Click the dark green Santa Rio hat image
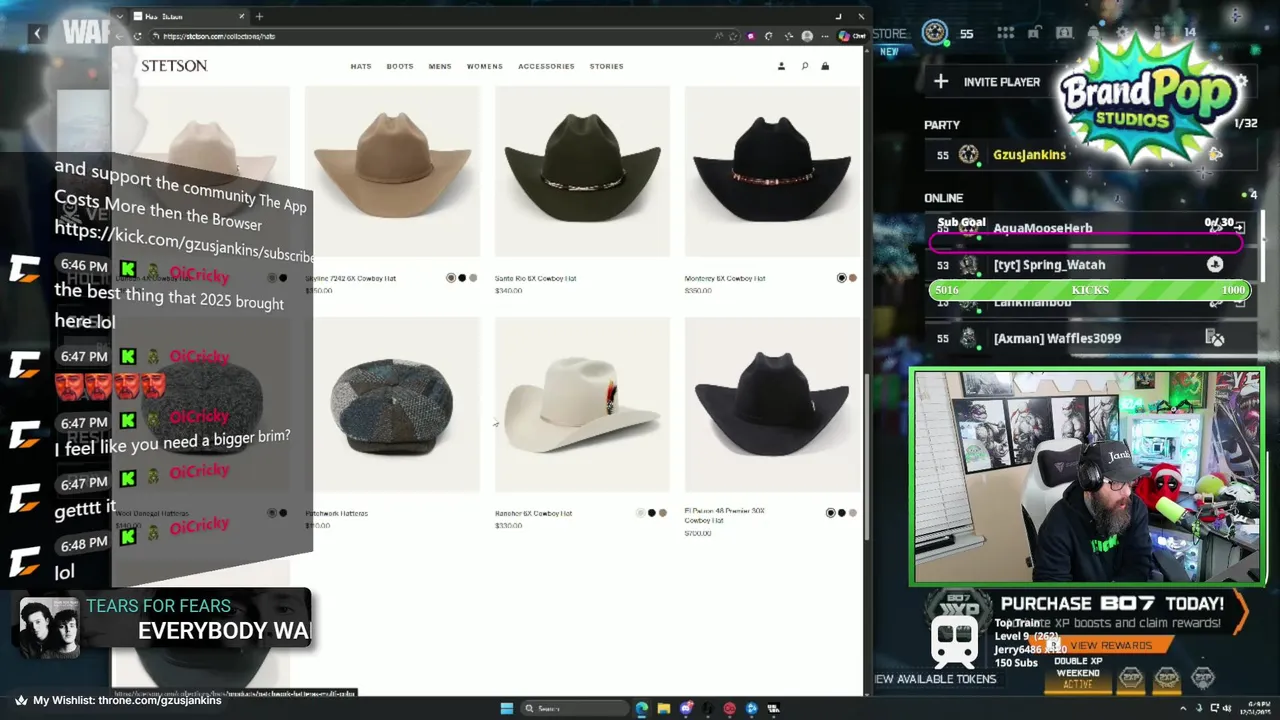Viewport: 1280px width, 720px height. click(582, 171)
